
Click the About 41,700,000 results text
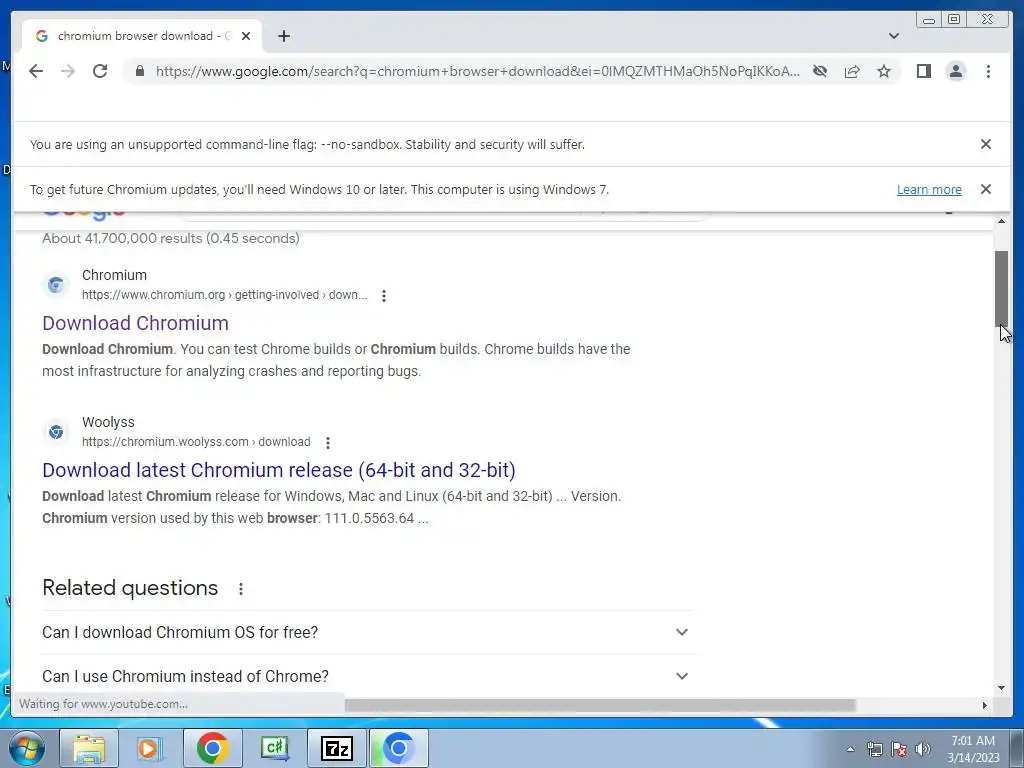(171, 238)
